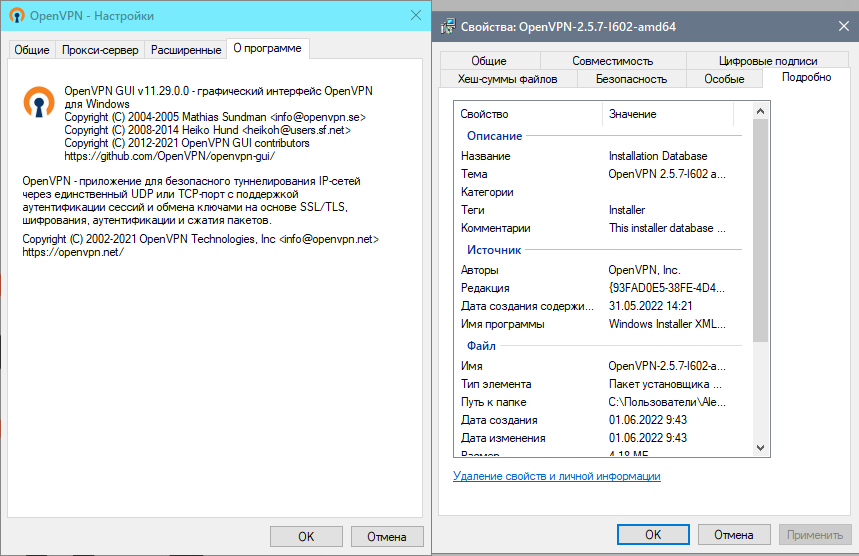Select the Редакция property row
This screenshot has height=556, width=859.
[x=601, y=288]
